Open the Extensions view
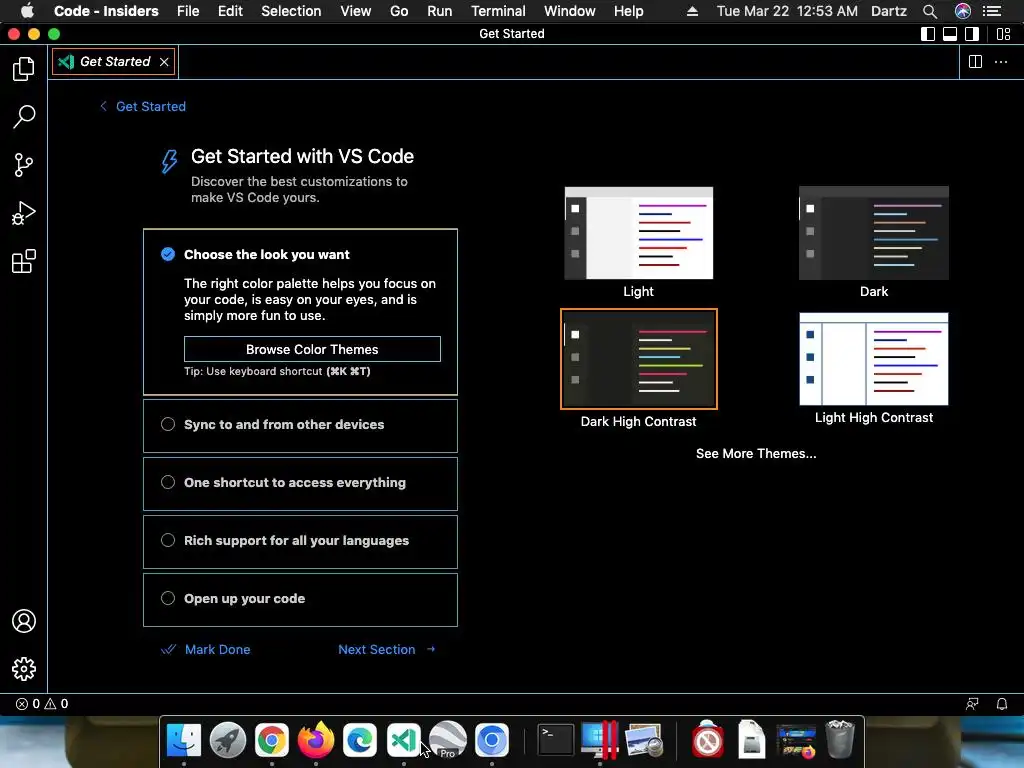1024x768 pixels. [24, 261]
